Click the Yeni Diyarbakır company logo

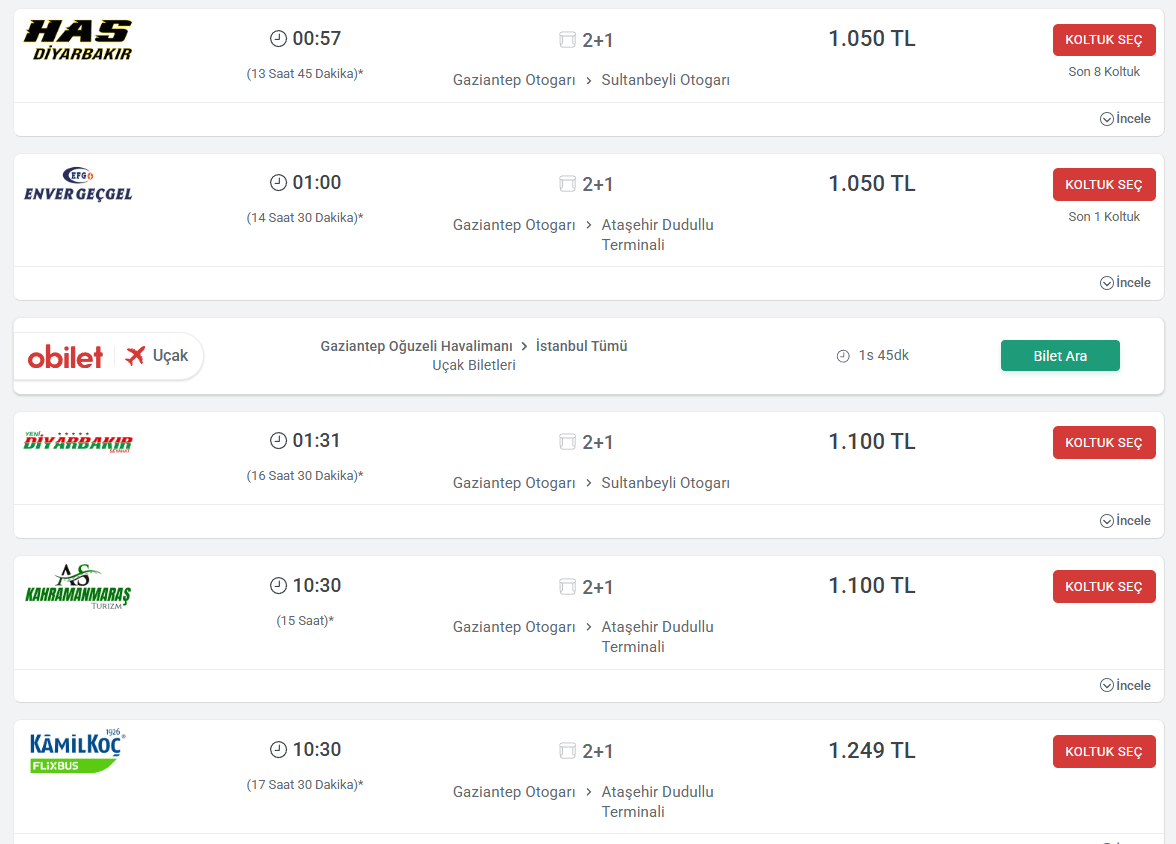click(78, 442)
